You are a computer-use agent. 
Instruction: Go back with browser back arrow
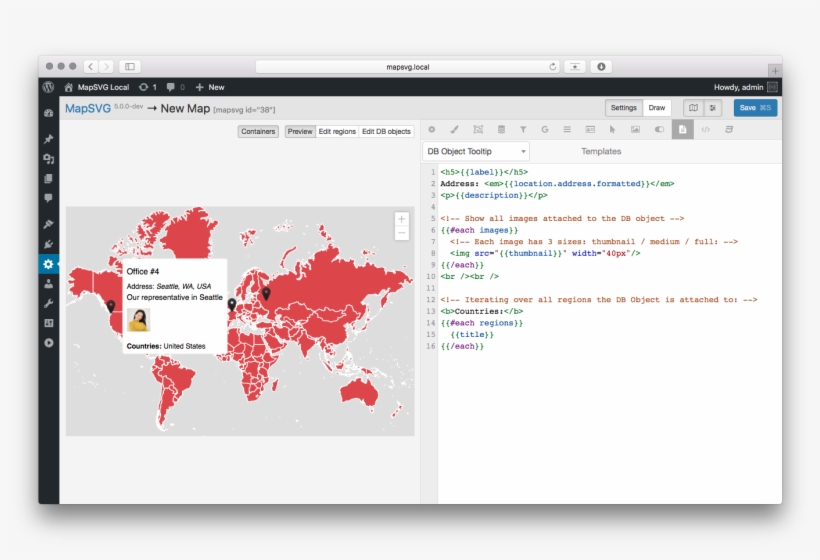click(90, 66)
